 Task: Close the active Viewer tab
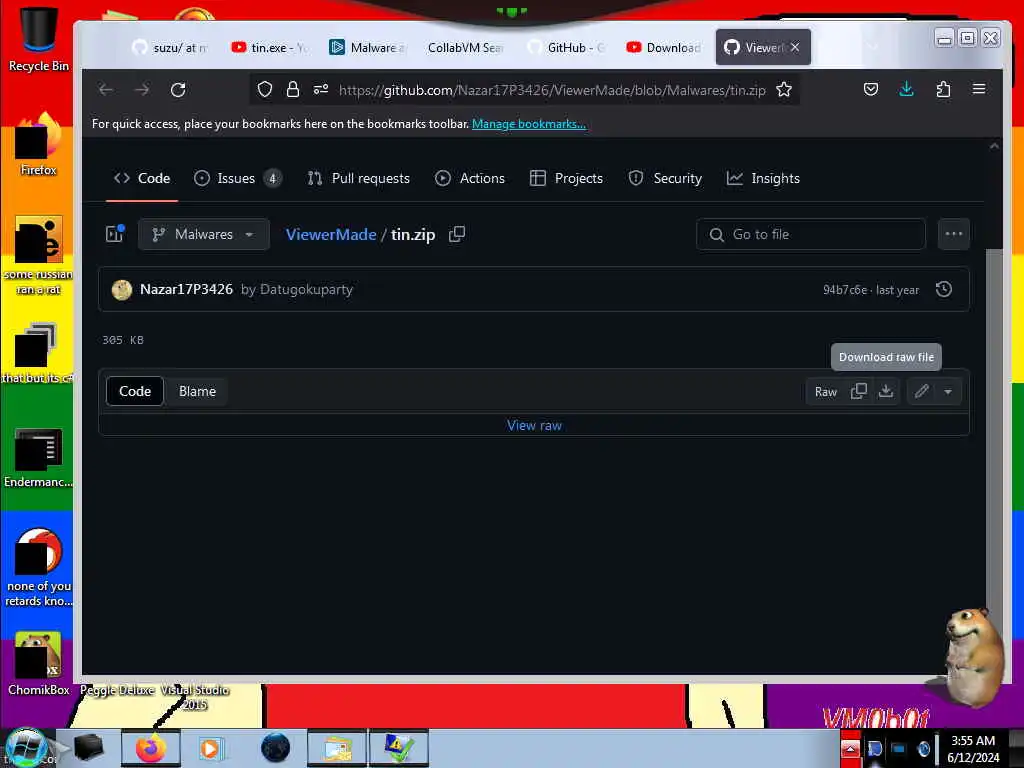[x=795, y=47]
